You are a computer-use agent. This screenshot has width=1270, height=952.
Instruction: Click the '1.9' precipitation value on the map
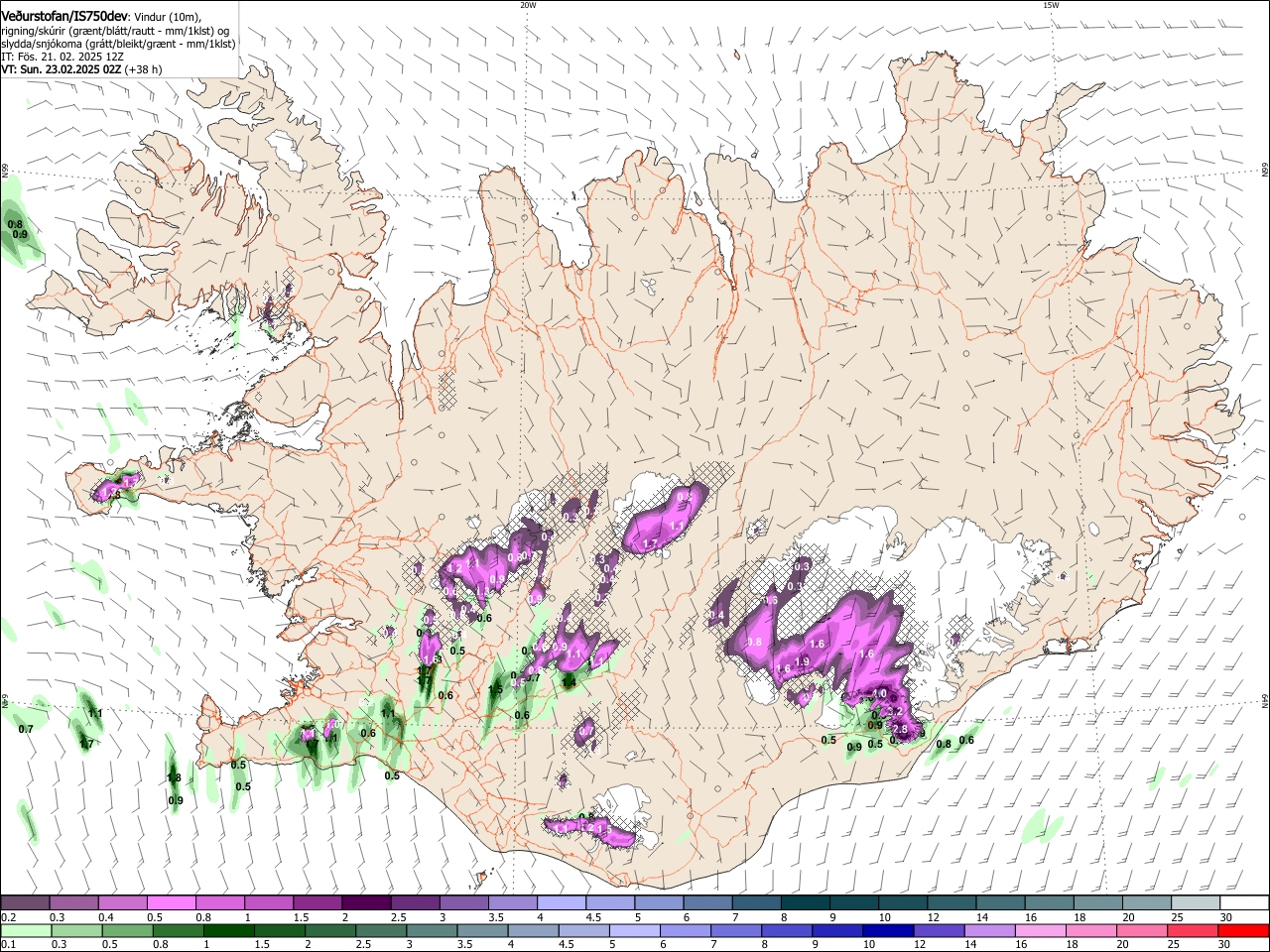(803, 661)
